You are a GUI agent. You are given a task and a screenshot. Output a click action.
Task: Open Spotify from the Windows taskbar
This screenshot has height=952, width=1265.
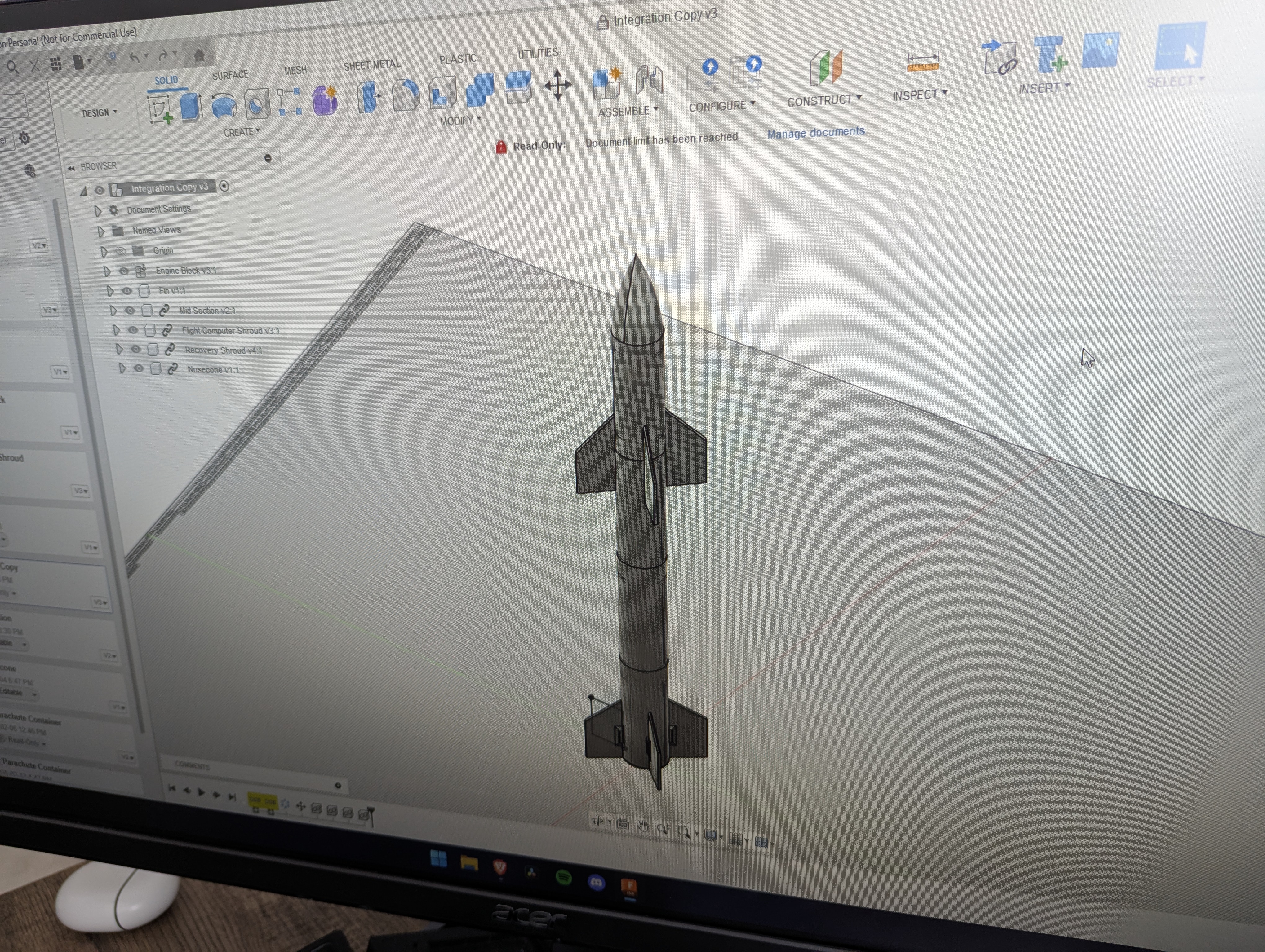click(563, 877)
